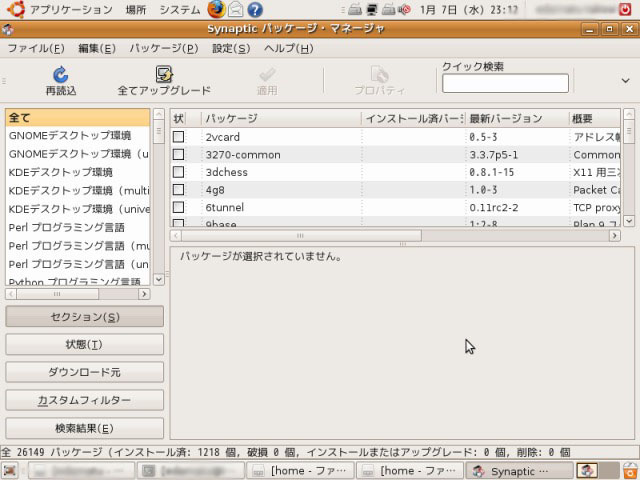Launch Firefox from the top panel
Screen dimensions: 640x480
click(x=216, y=9)
